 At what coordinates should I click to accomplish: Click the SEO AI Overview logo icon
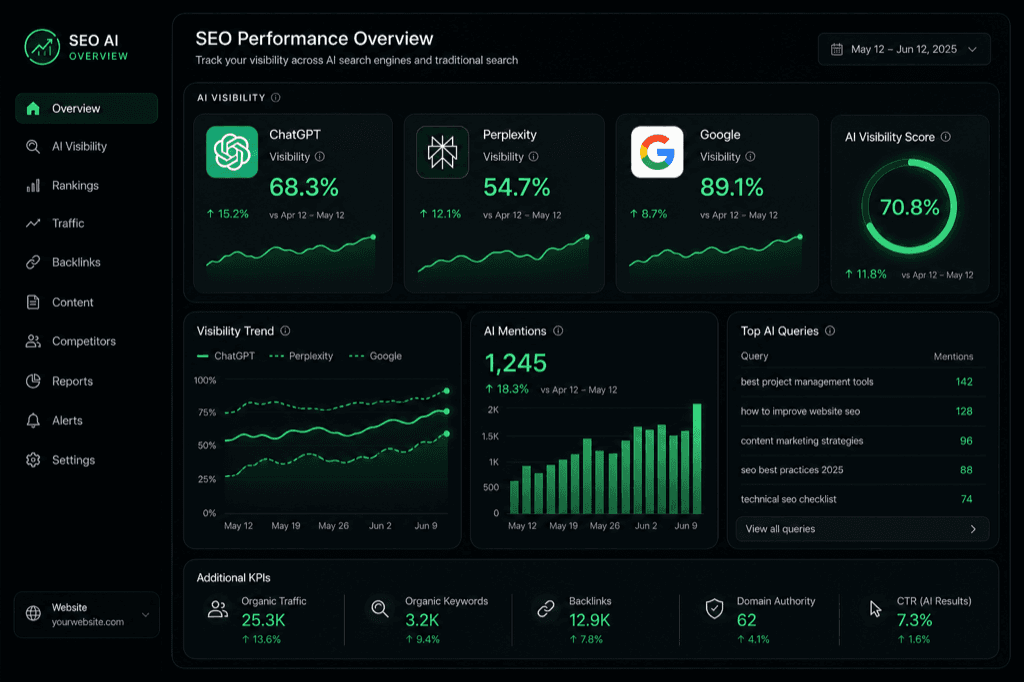pos(42,47)
